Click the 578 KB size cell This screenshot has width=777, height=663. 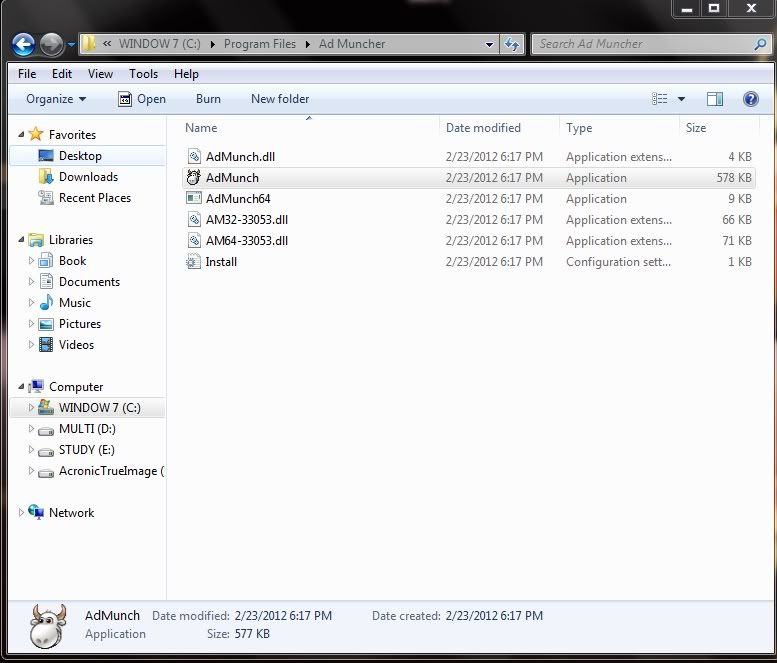point(734,178)
